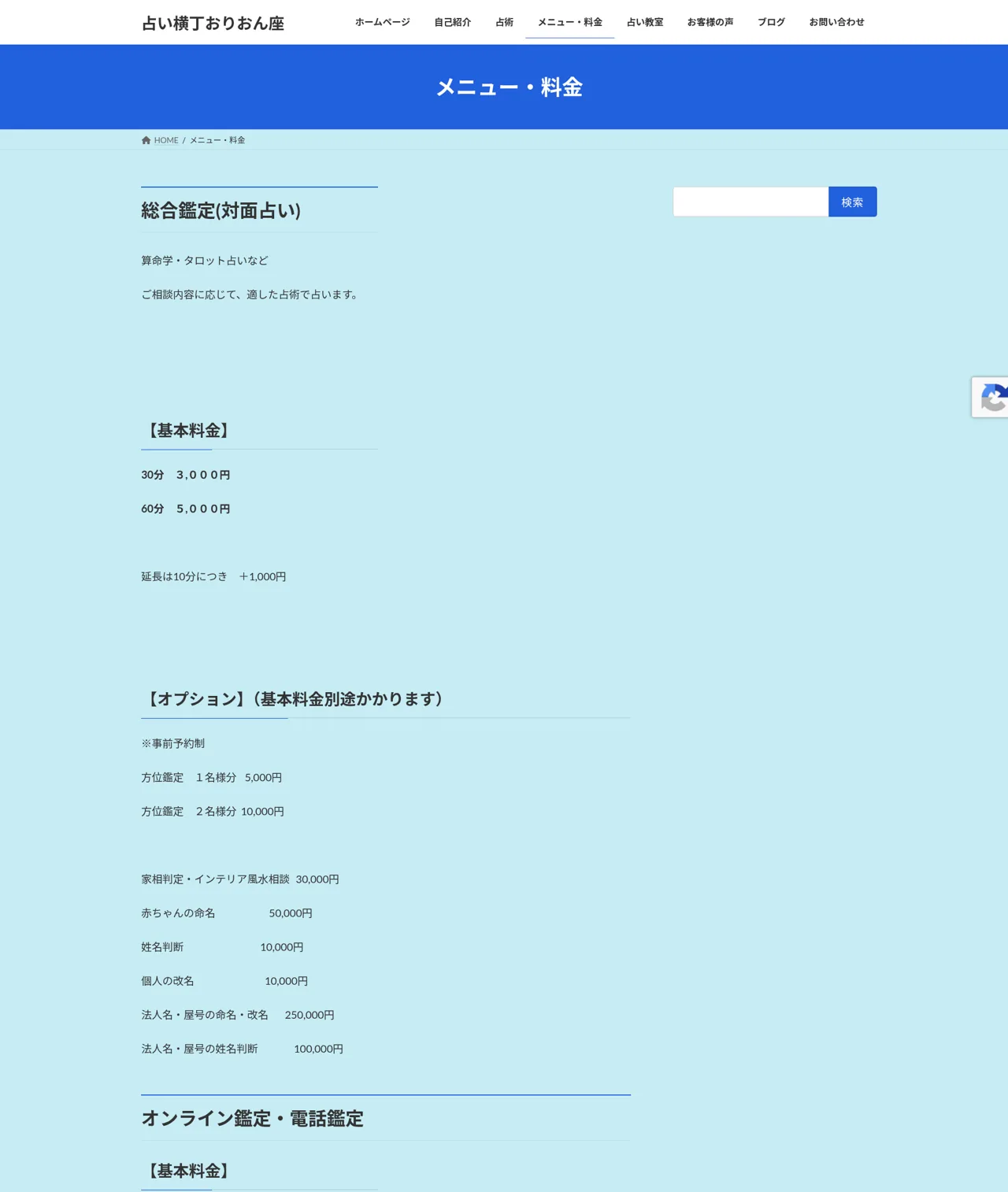
Task: Click the 法人名・屋号の命名・改名 250,000円 line
Action: coord(238,1014)
